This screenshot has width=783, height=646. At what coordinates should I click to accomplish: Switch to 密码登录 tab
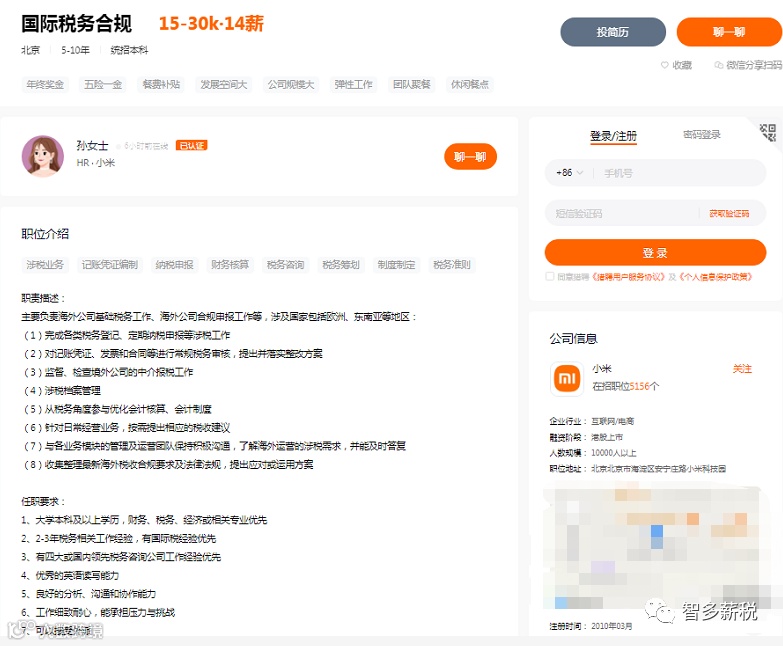point(702,134)
